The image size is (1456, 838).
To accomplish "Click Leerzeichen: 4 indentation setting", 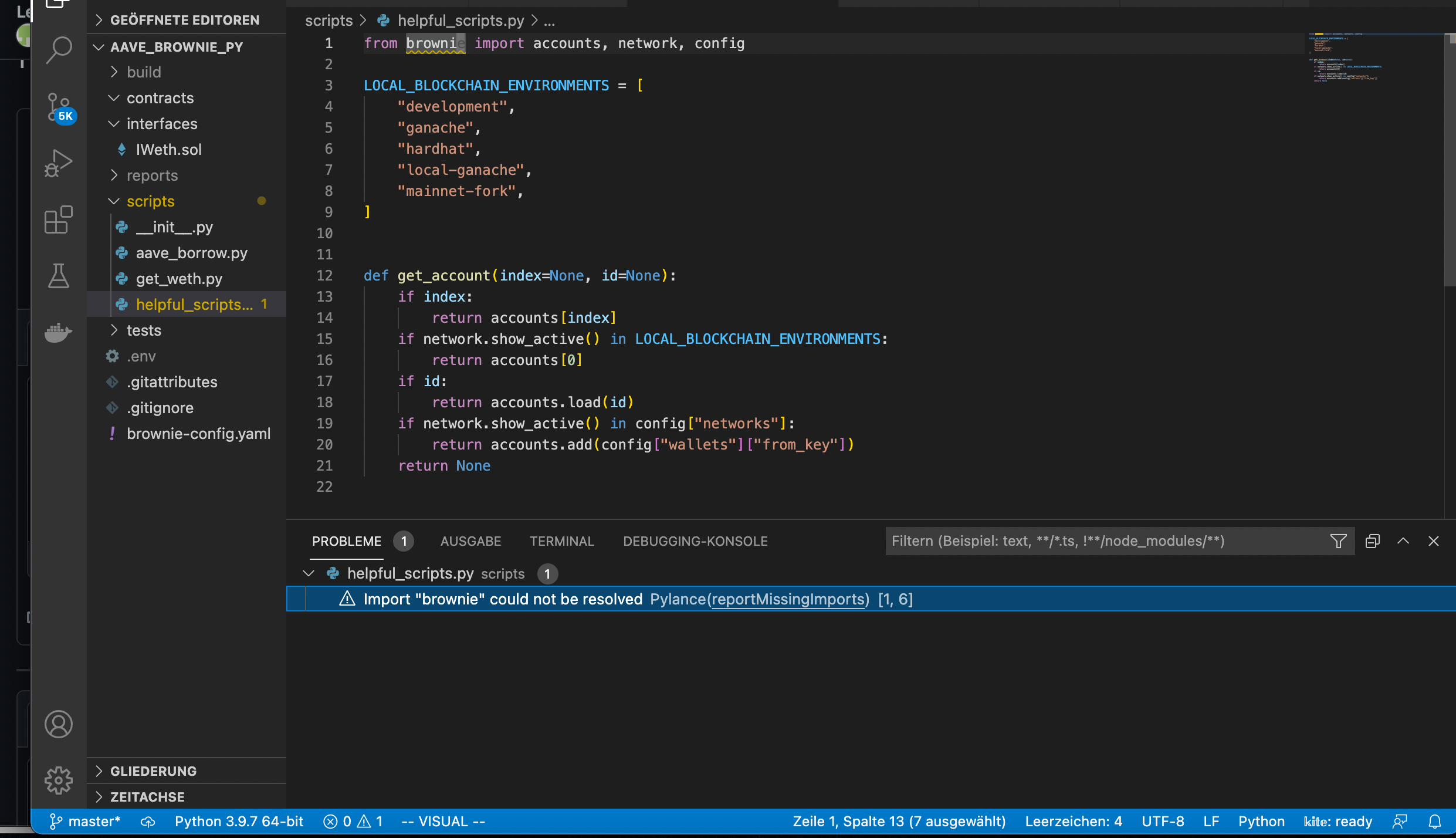I will pos(1074,822).
